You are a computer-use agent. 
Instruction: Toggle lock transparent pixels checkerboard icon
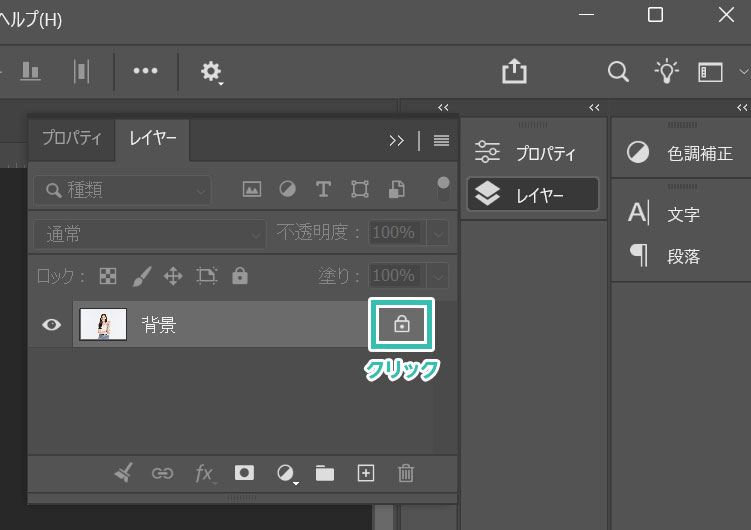[108, 275]
